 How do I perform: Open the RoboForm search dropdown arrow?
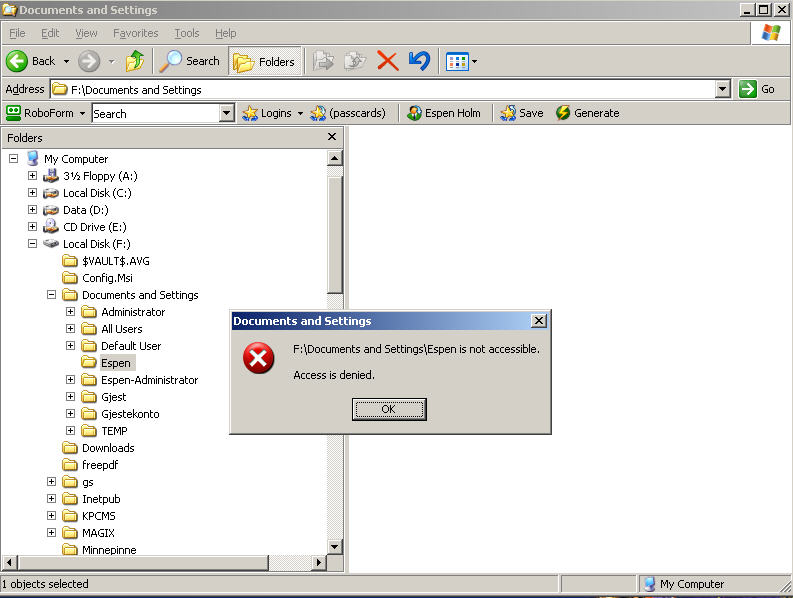click(x=227, y=113)
